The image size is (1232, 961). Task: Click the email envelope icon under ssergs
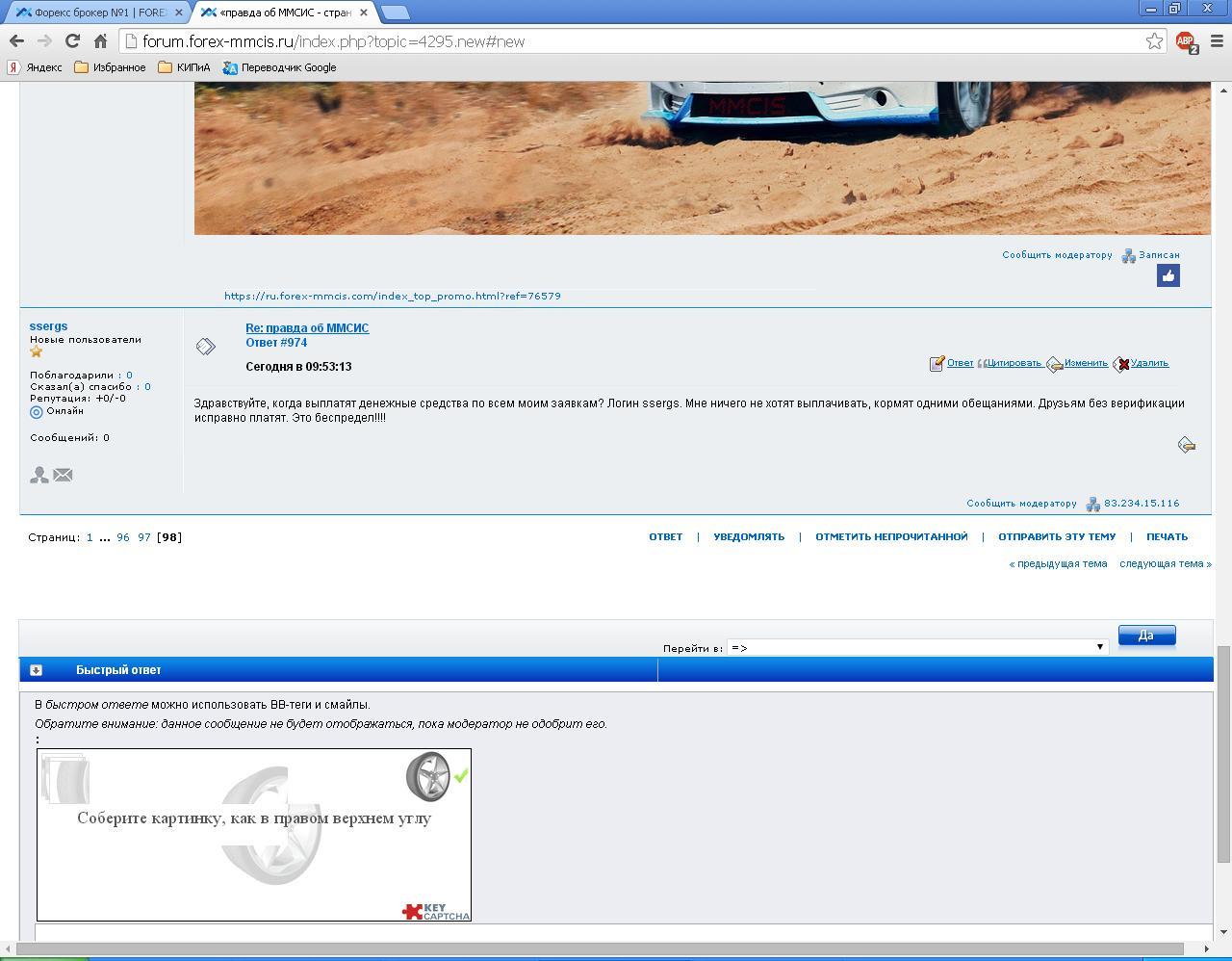(63, 475)
